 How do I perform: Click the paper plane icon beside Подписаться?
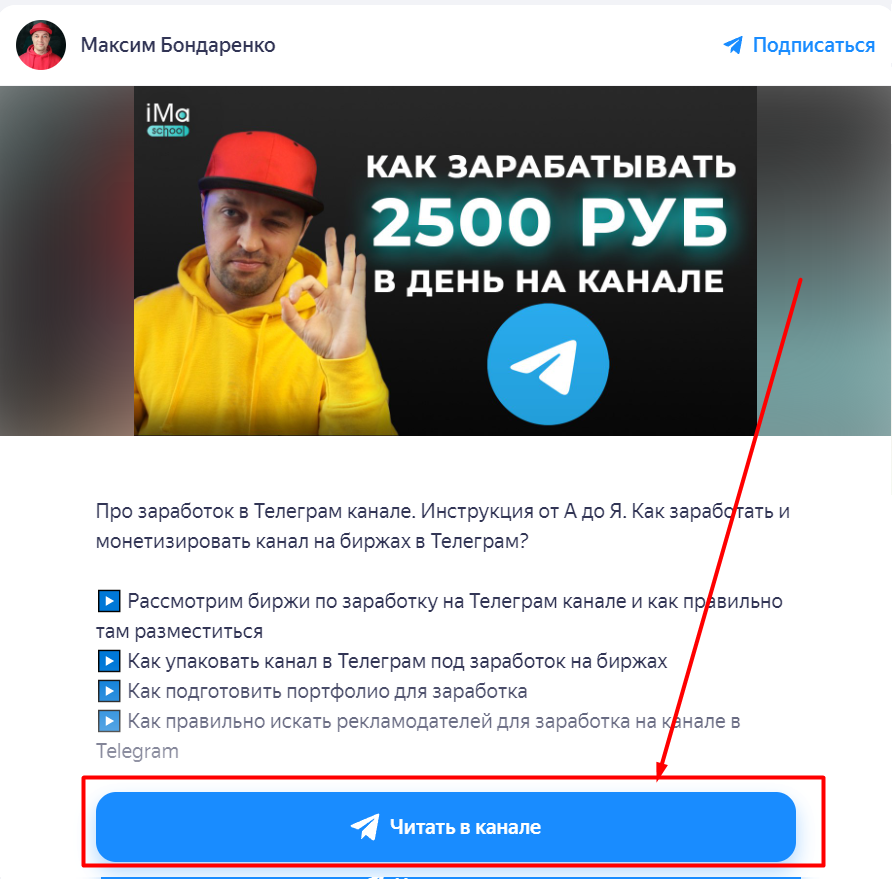click(733, 45)
